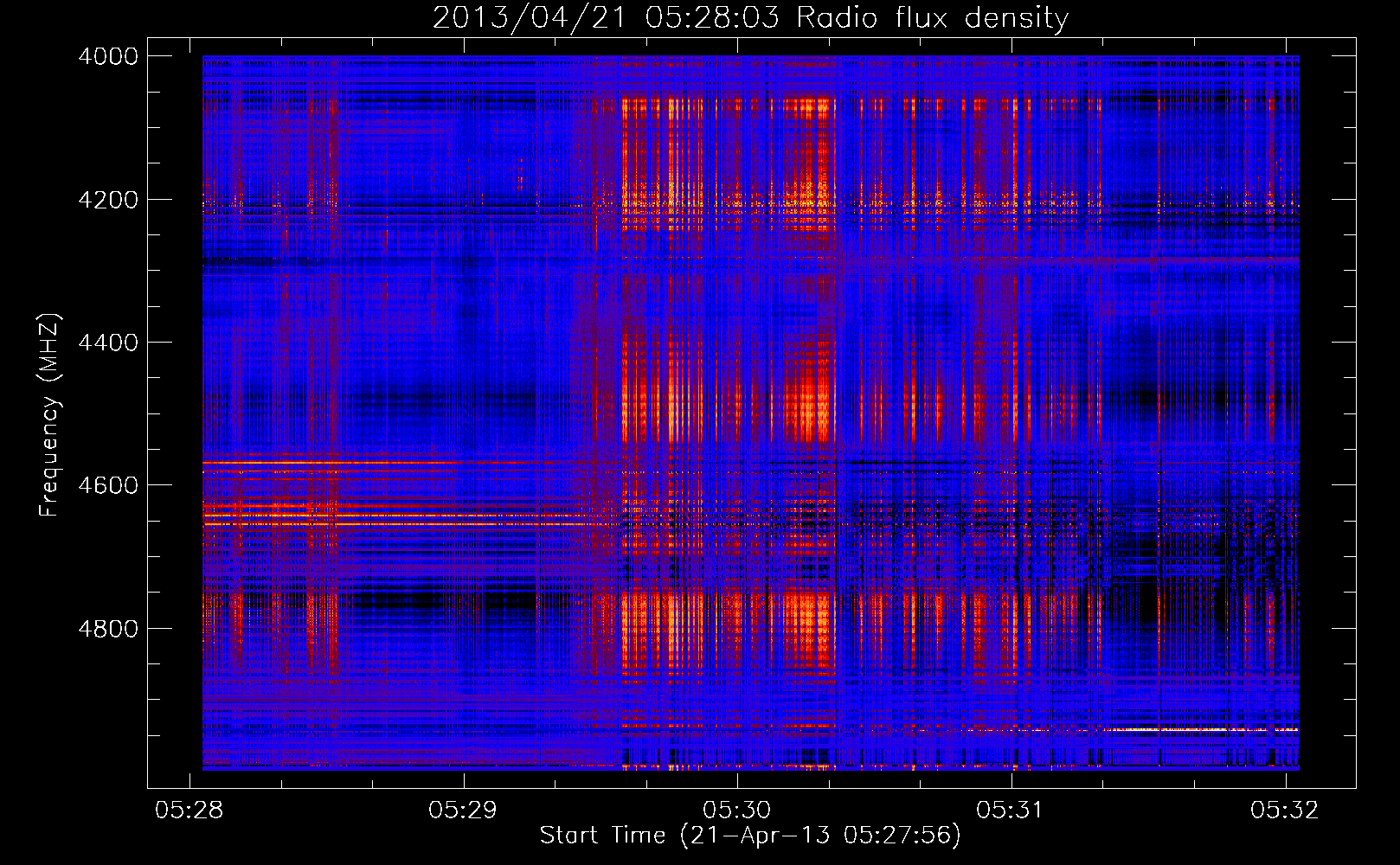Click the 05:29 time axis label
Image resolution: width=1400 pixels, height=865 pixels.
pos(463,810)
